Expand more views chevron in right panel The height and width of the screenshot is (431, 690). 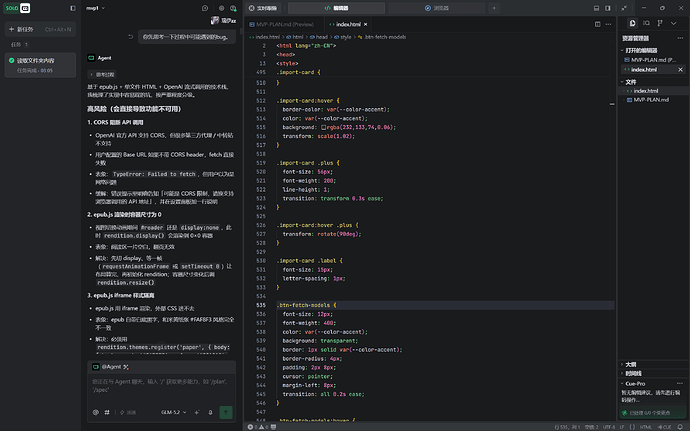674,23
